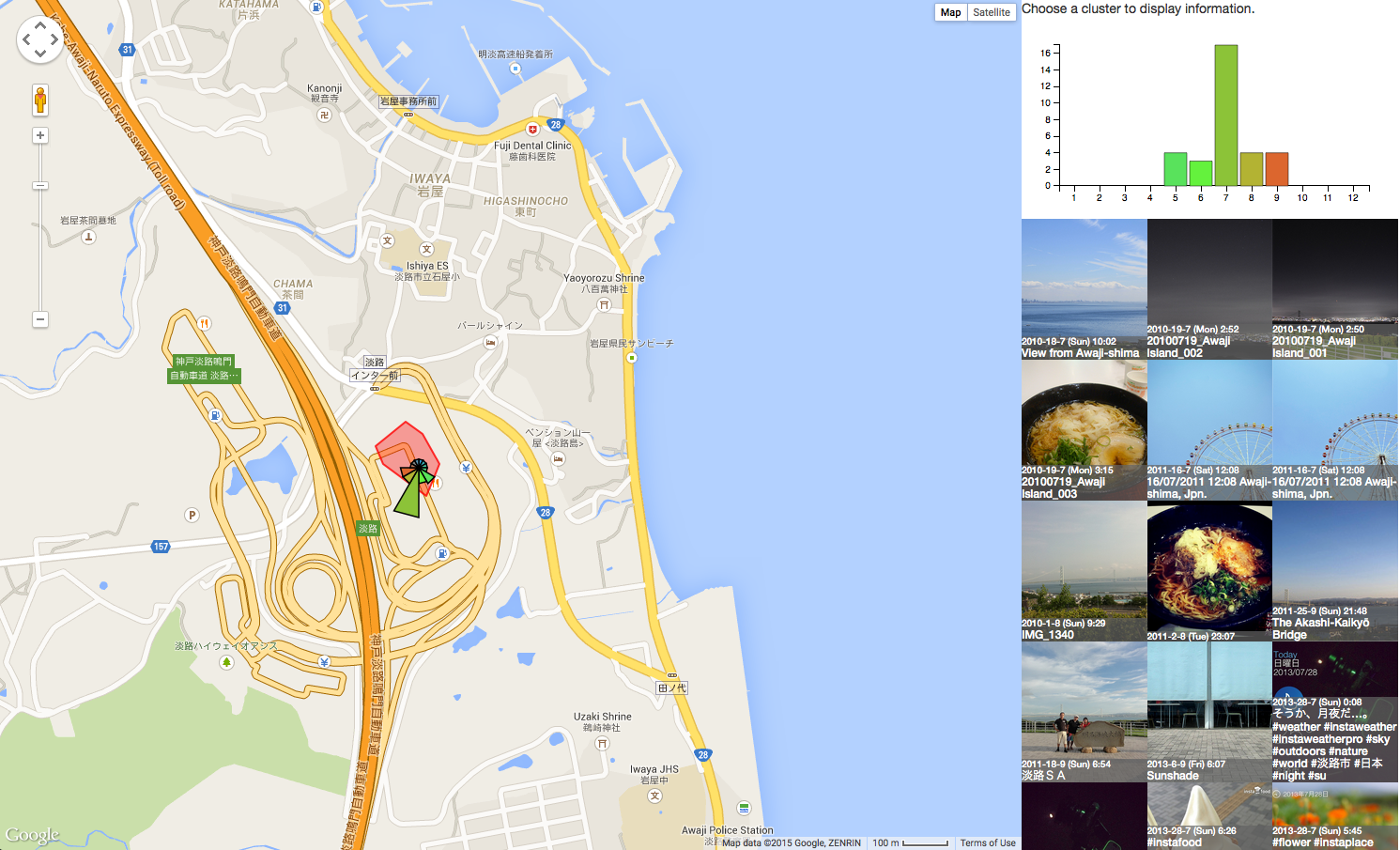The width and height of the screenshot is (1400, 850).
Task: Select the orange month 9 bar
Action: tap(1276, 169)
